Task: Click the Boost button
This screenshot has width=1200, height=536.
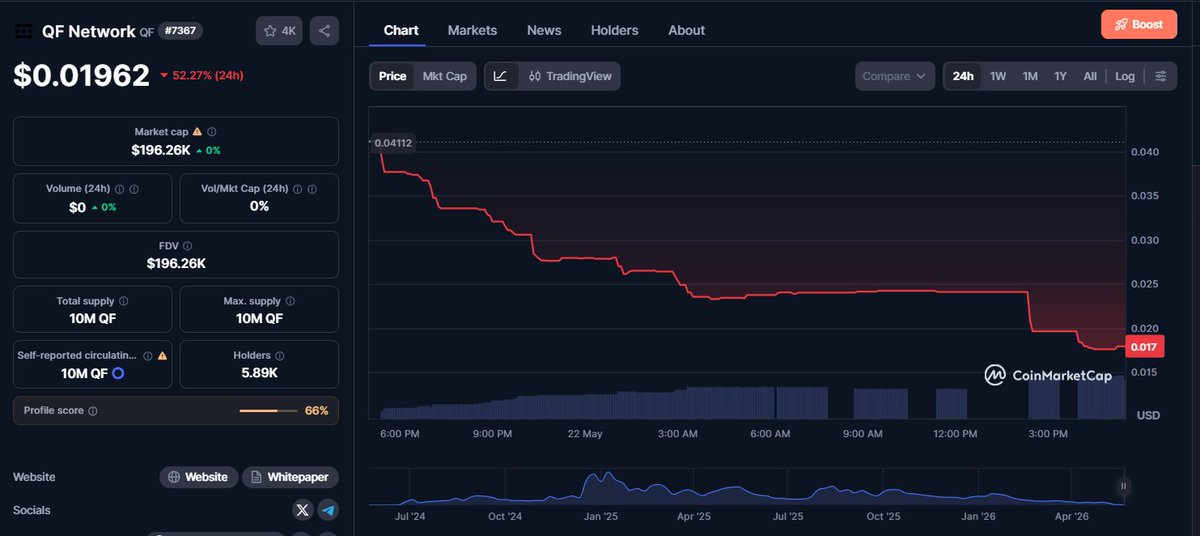Action: (1139, 24)
